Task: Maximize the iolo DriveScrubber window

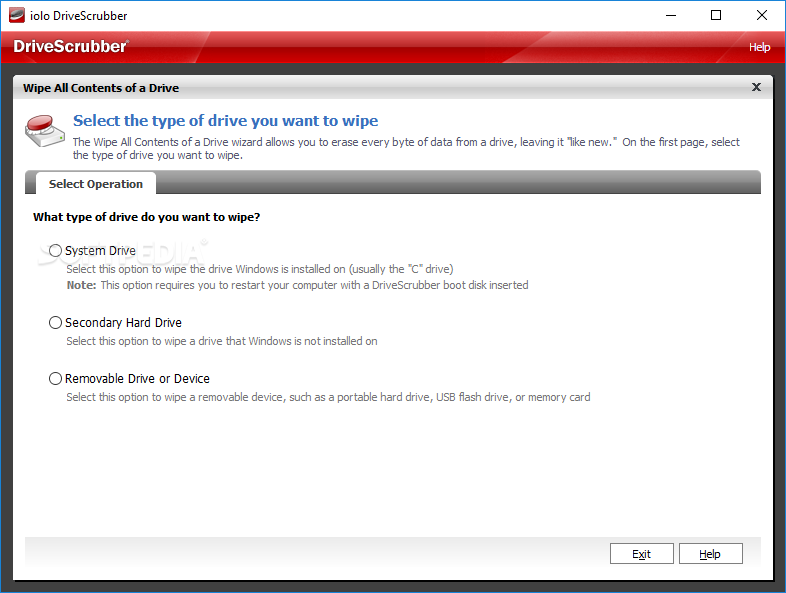Action: [x=716, y=16]
